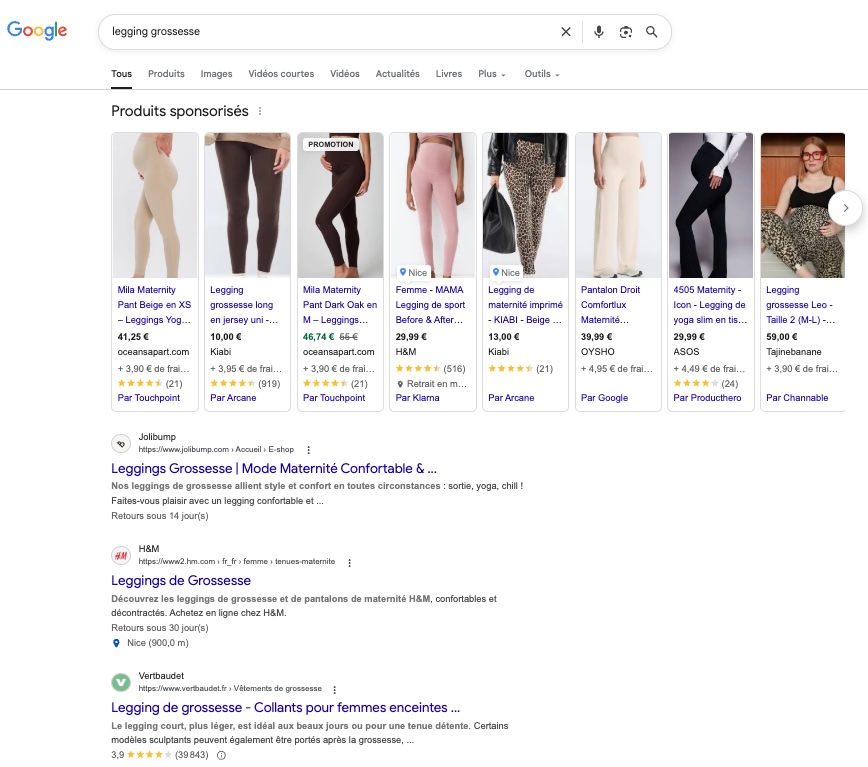Click Par Google under OYSHO pantalon
868x767 pixels.
(604, 398)
